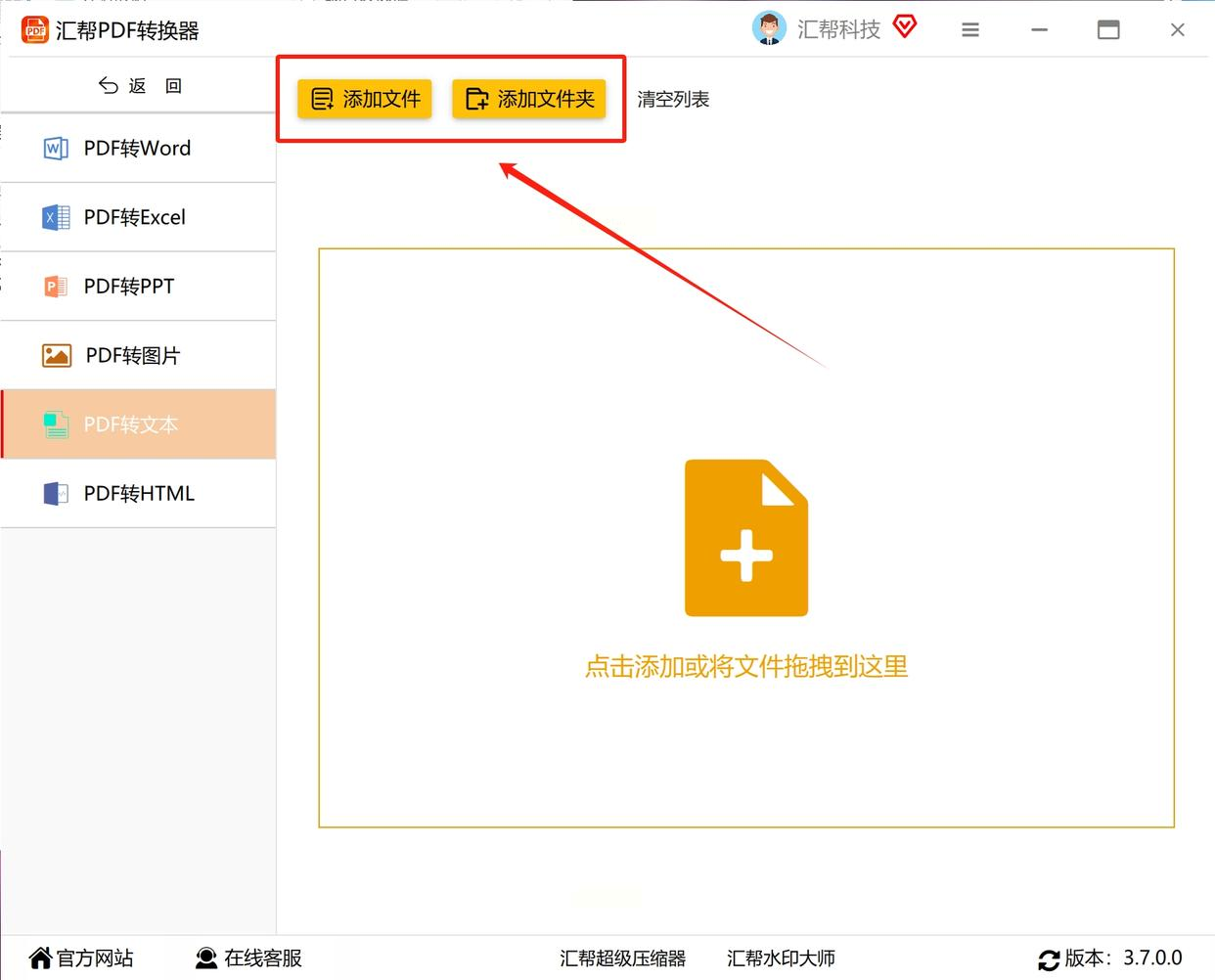
Task: Click the PDF转Word icon in sidebar
Action: coord(56,148)
